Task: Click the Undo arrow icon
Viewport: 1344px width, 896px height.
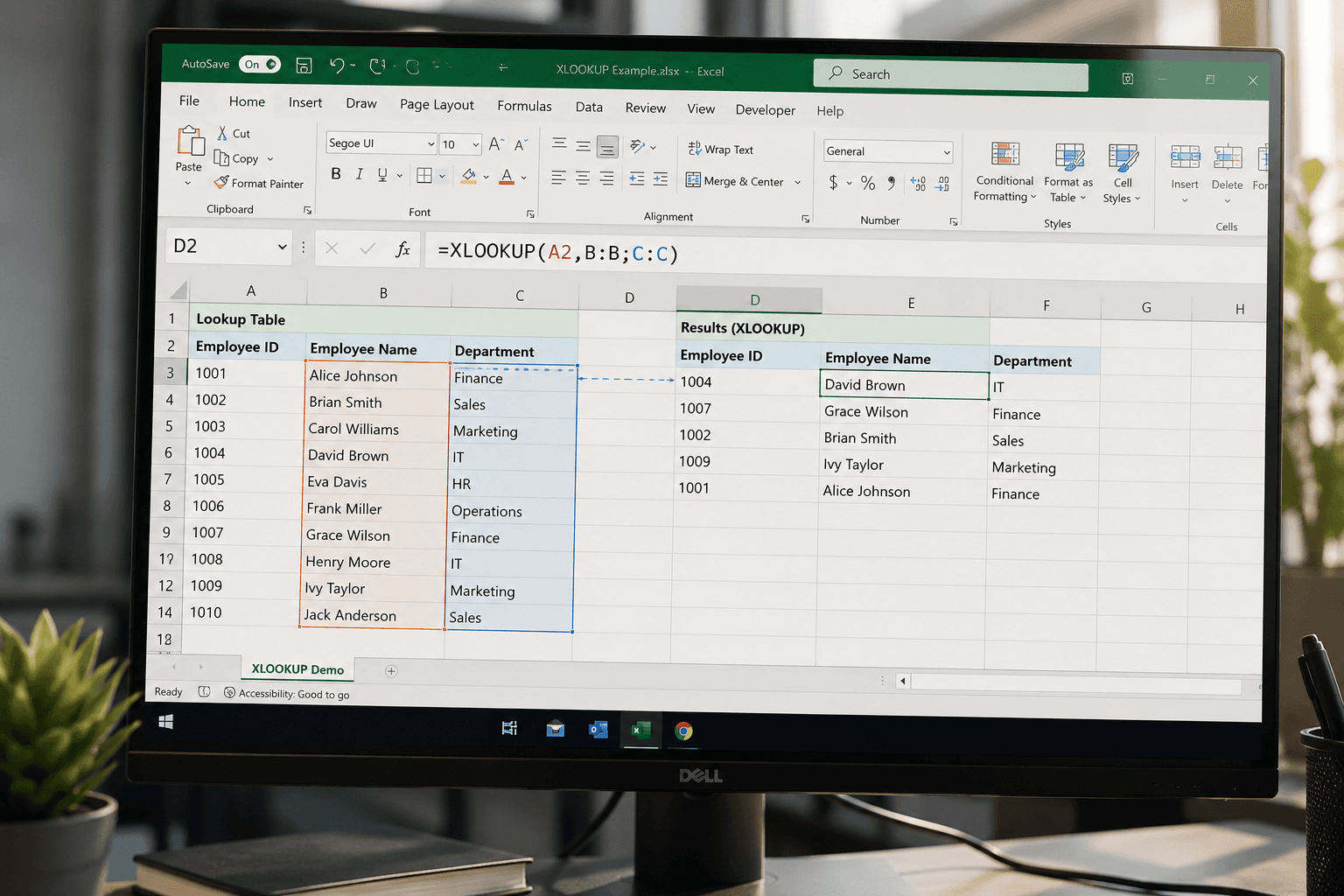Action: point(337,65)
